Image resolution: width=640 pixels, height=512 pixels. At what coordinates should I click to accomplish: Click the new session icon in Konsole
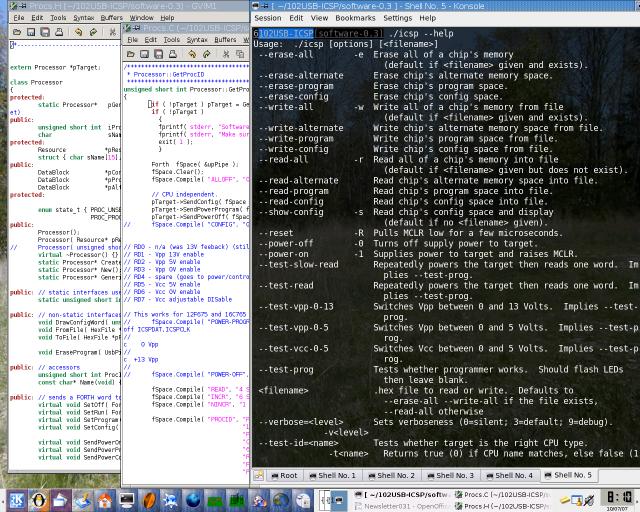259,475
